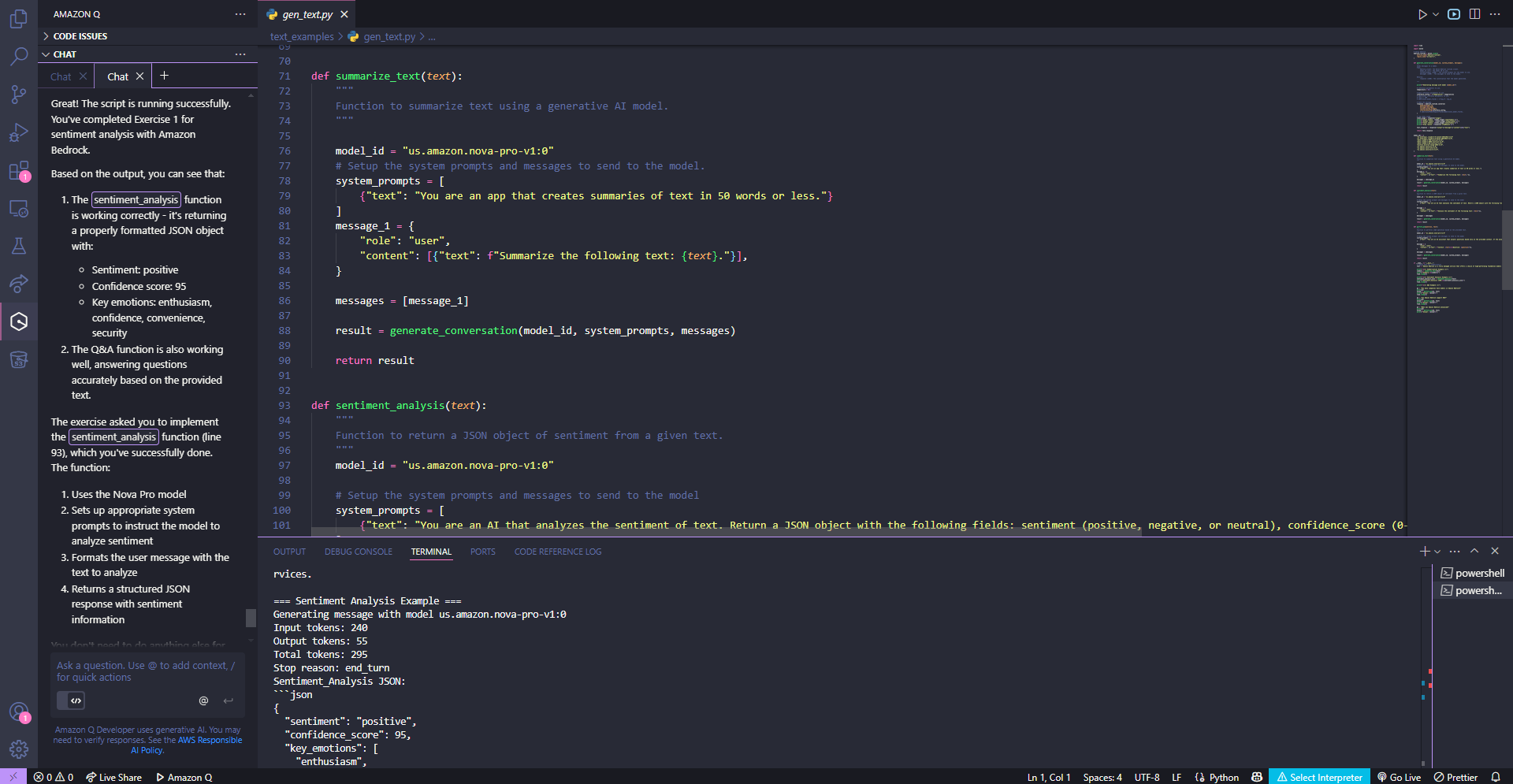Close the first Chat tab

[x=83, y=76]
